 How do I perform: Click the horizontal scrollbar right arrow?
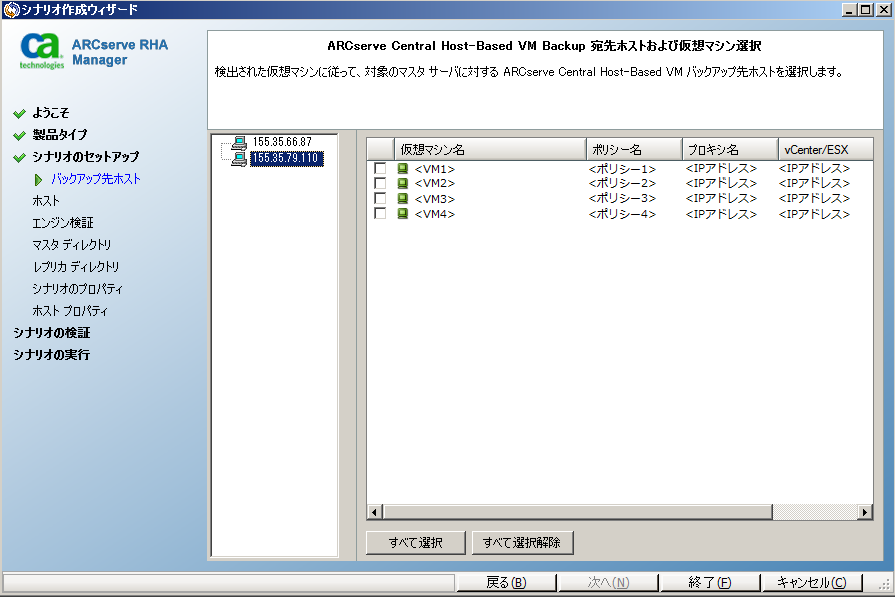pyautogui.click(x=865, y=512)
